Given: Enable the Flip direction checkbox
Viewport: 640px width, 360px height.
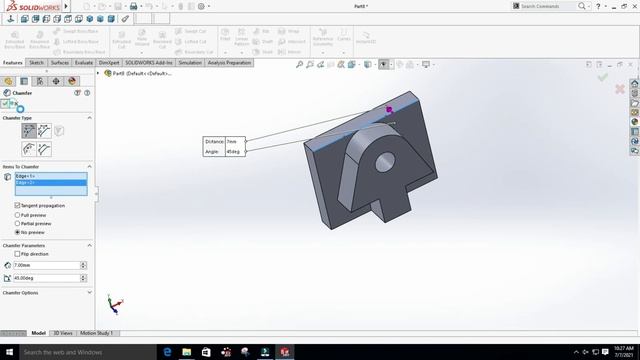Looking at the screenshot, I should [x=17, y=254].
